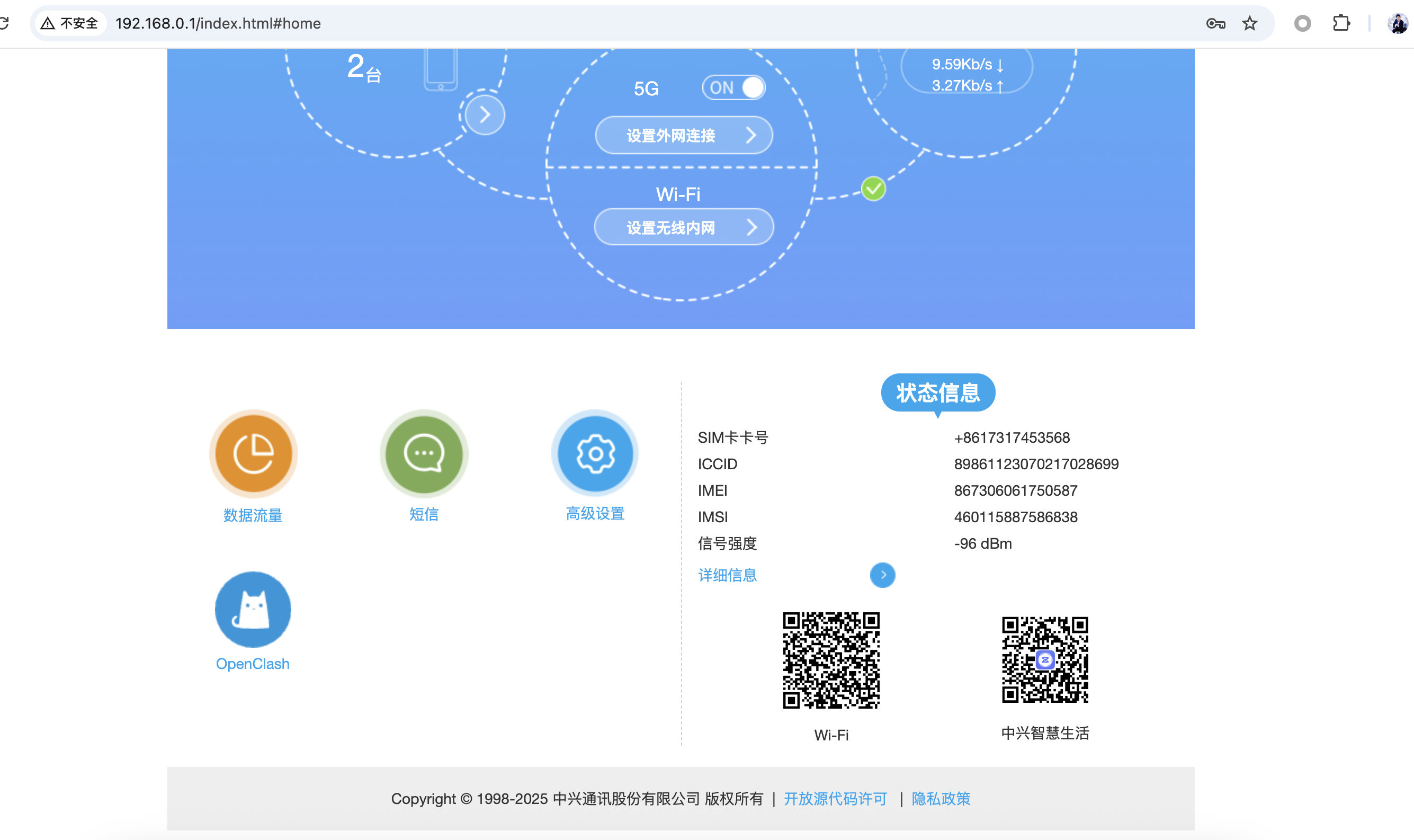The height and width of the screenshot is (840, 1414).
Task: Click the browser reload button
Action: [x=5, y=23]
